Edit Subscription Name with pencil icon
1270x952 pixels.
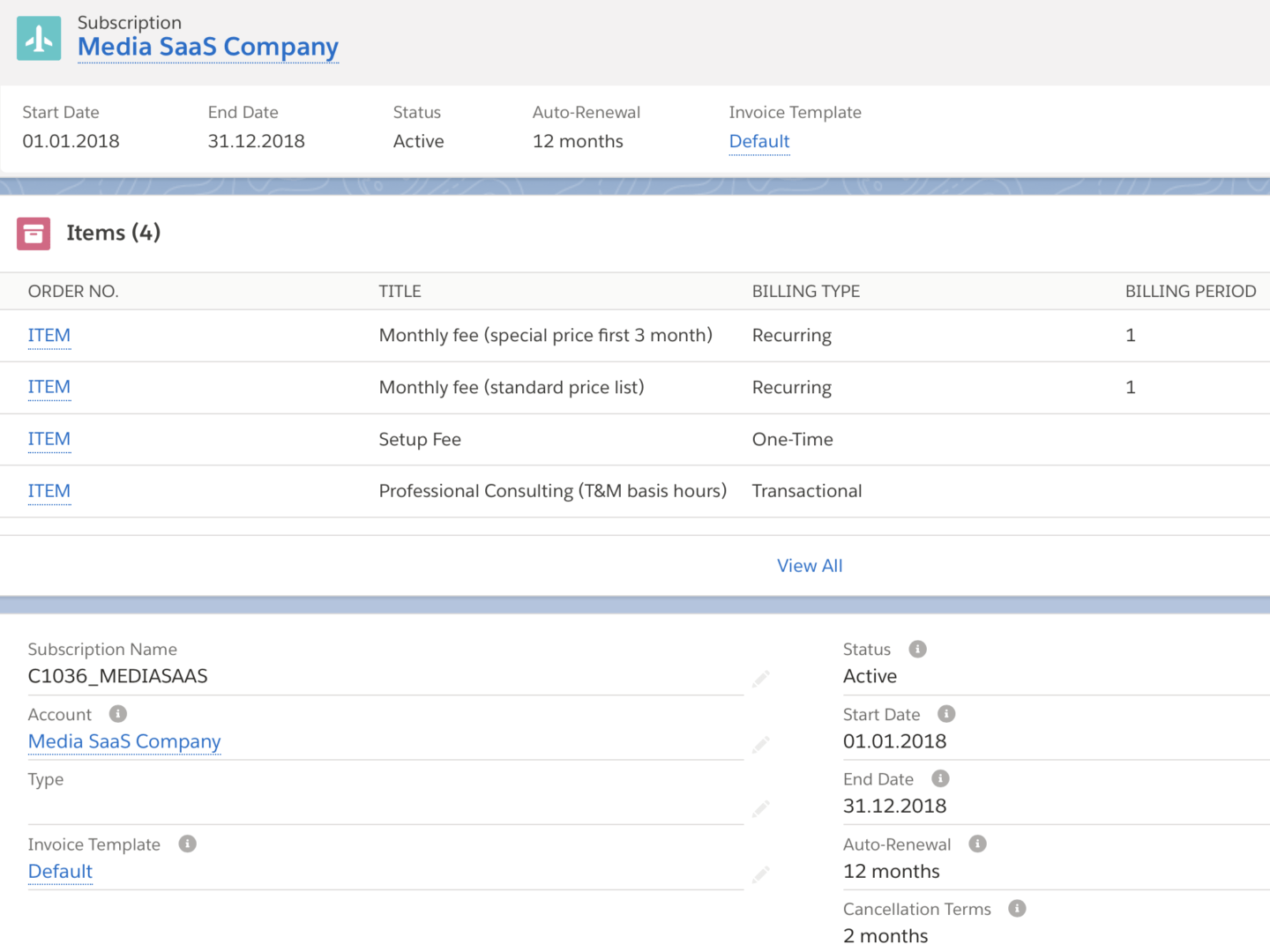click(761, 679)
